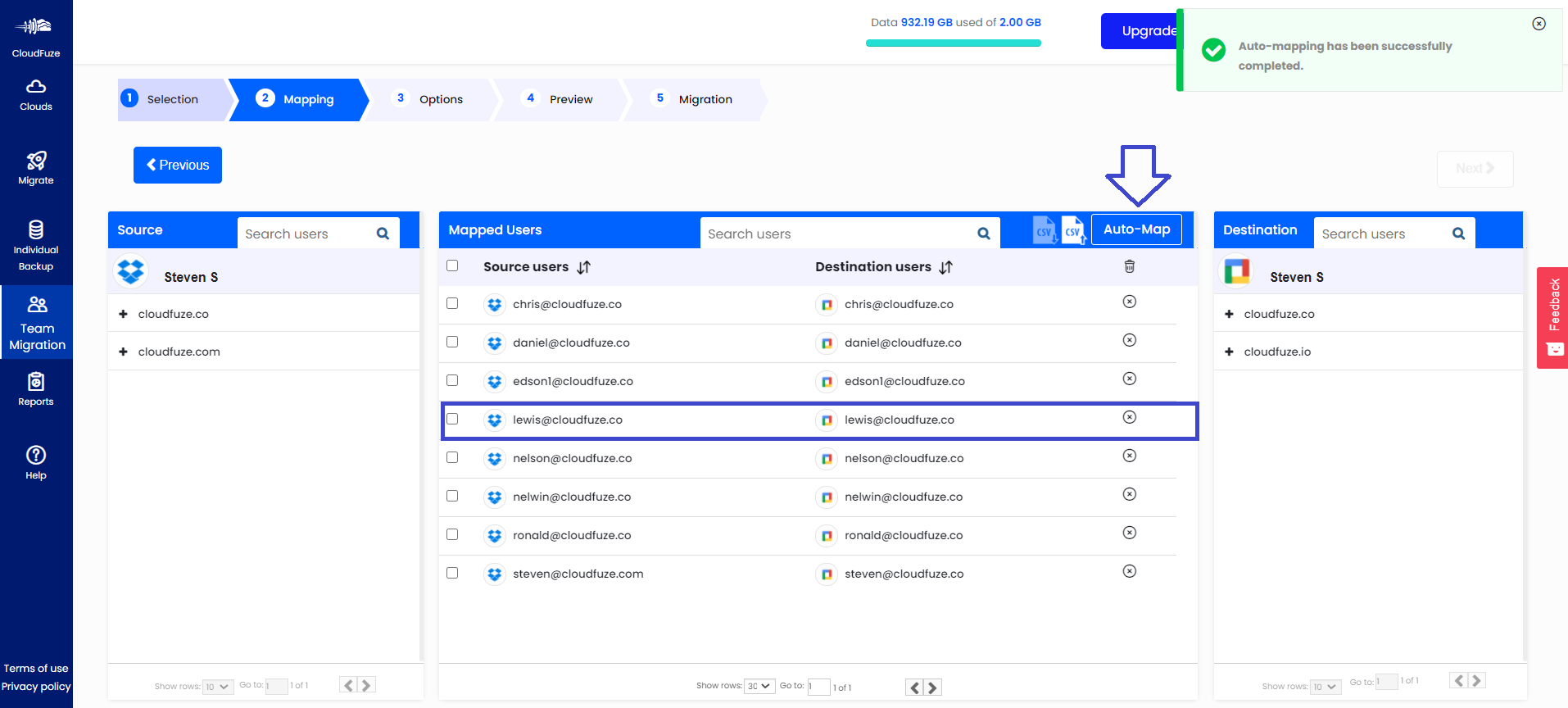Check the nelwin@cloudfuze.co row checkbox
The width and height of the screenshot is (1568, 708).
point(452,496)
